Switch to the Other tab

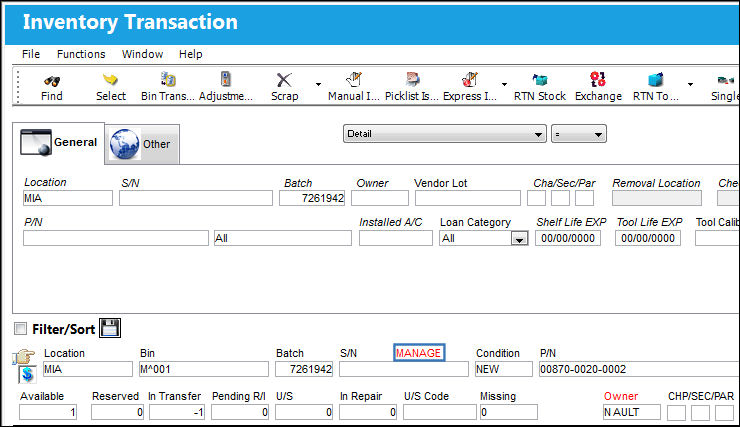(x=142, y=144)
